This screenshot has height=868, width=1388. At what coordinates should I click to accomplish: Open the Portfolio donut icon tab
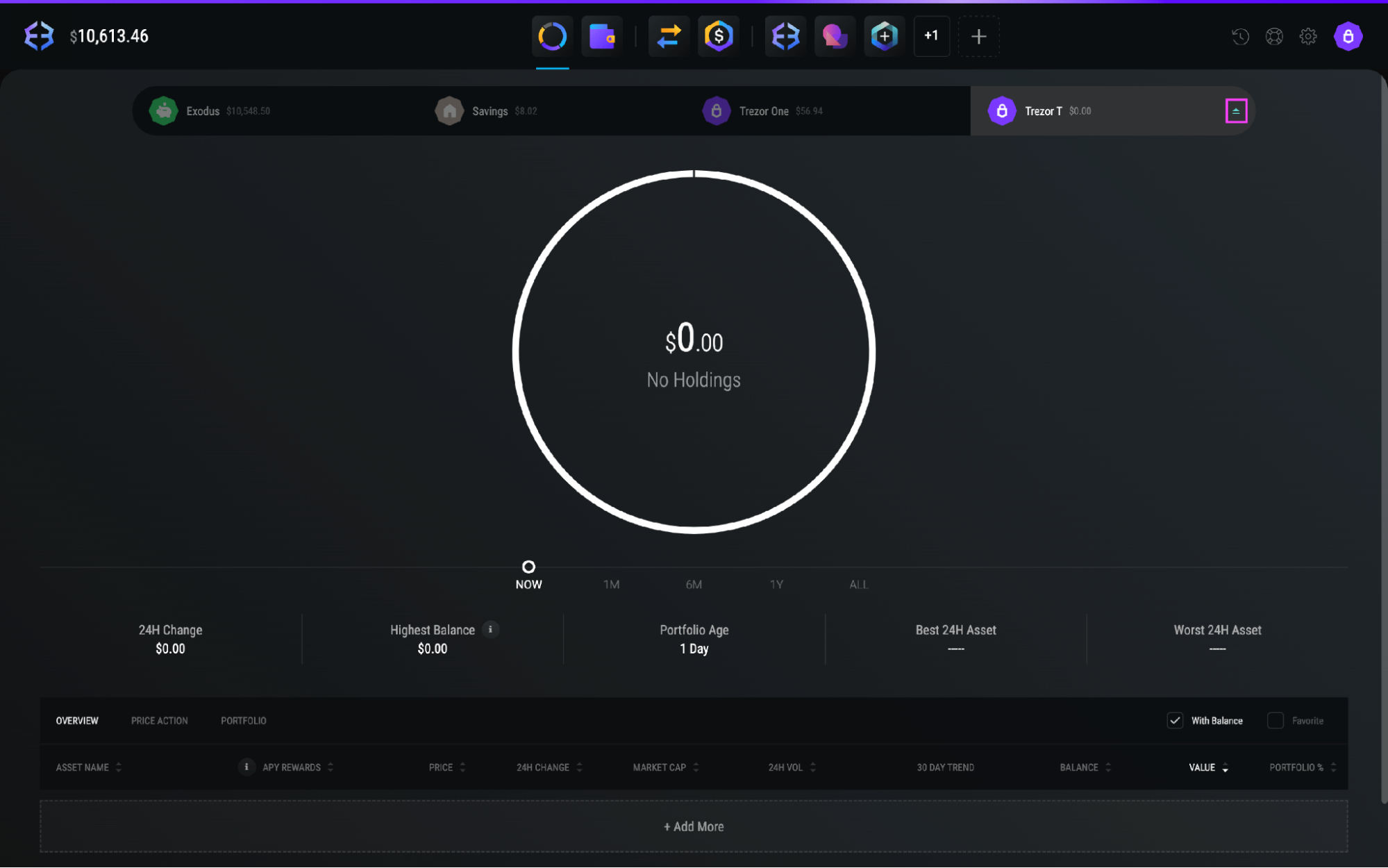[552, 36]
